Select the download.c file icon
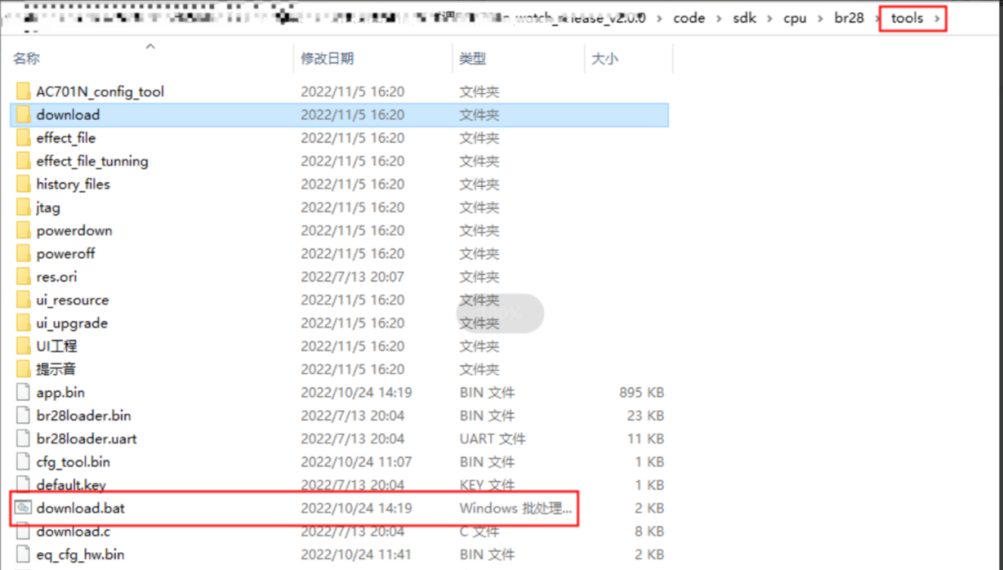This screenshot has width=1003, height=570. pyautogui.click(x=23, y=531)
